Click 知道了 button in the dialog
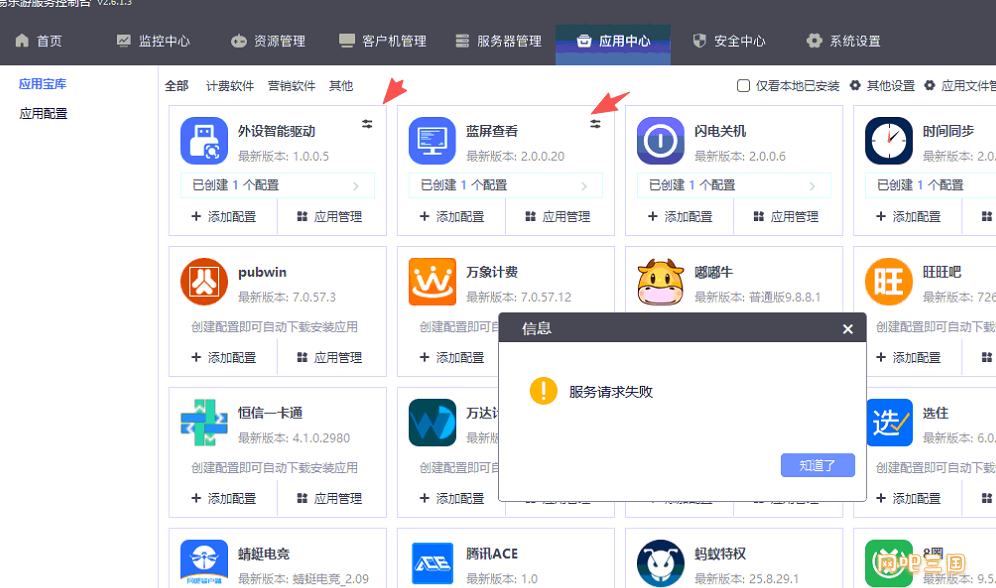 818,465
